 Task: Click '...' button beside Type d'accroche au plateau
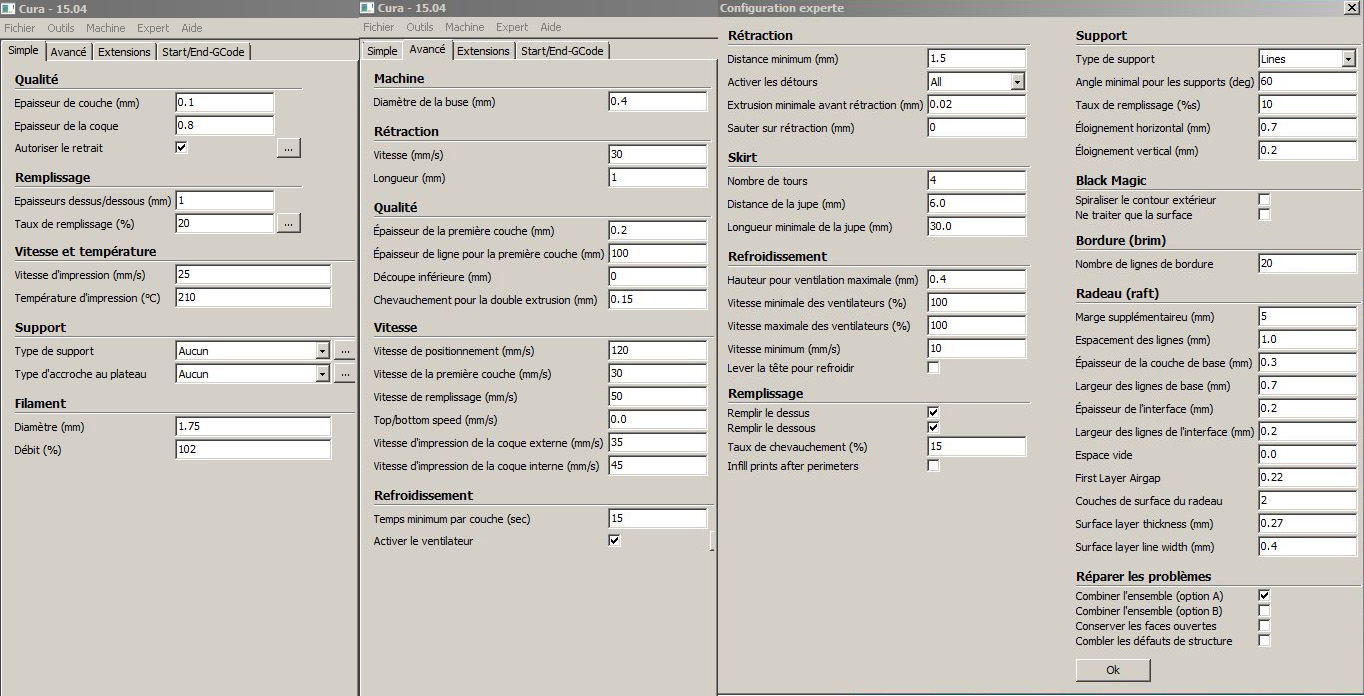pos(344,374)
